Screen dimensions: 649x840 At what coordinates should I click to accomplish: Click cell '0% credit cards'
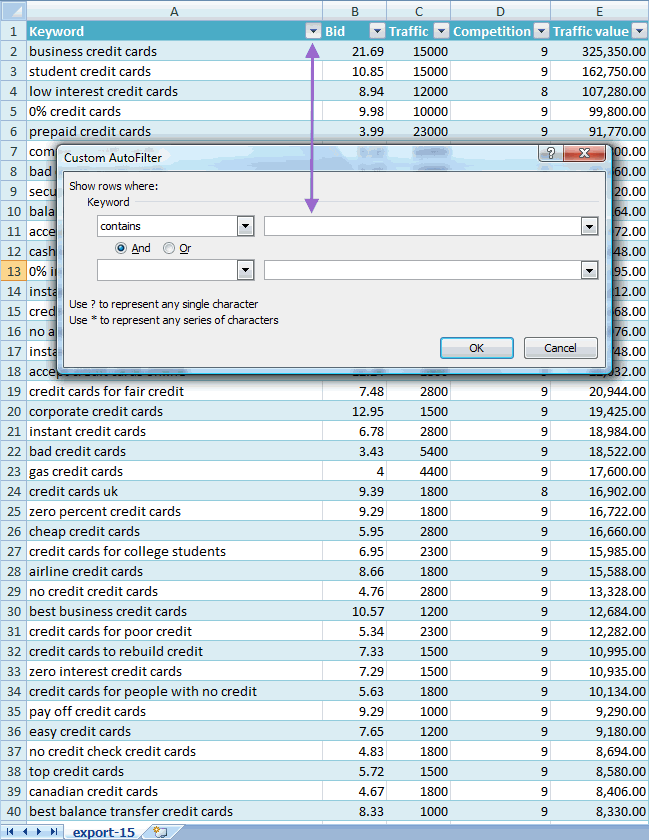pos(174,111)
